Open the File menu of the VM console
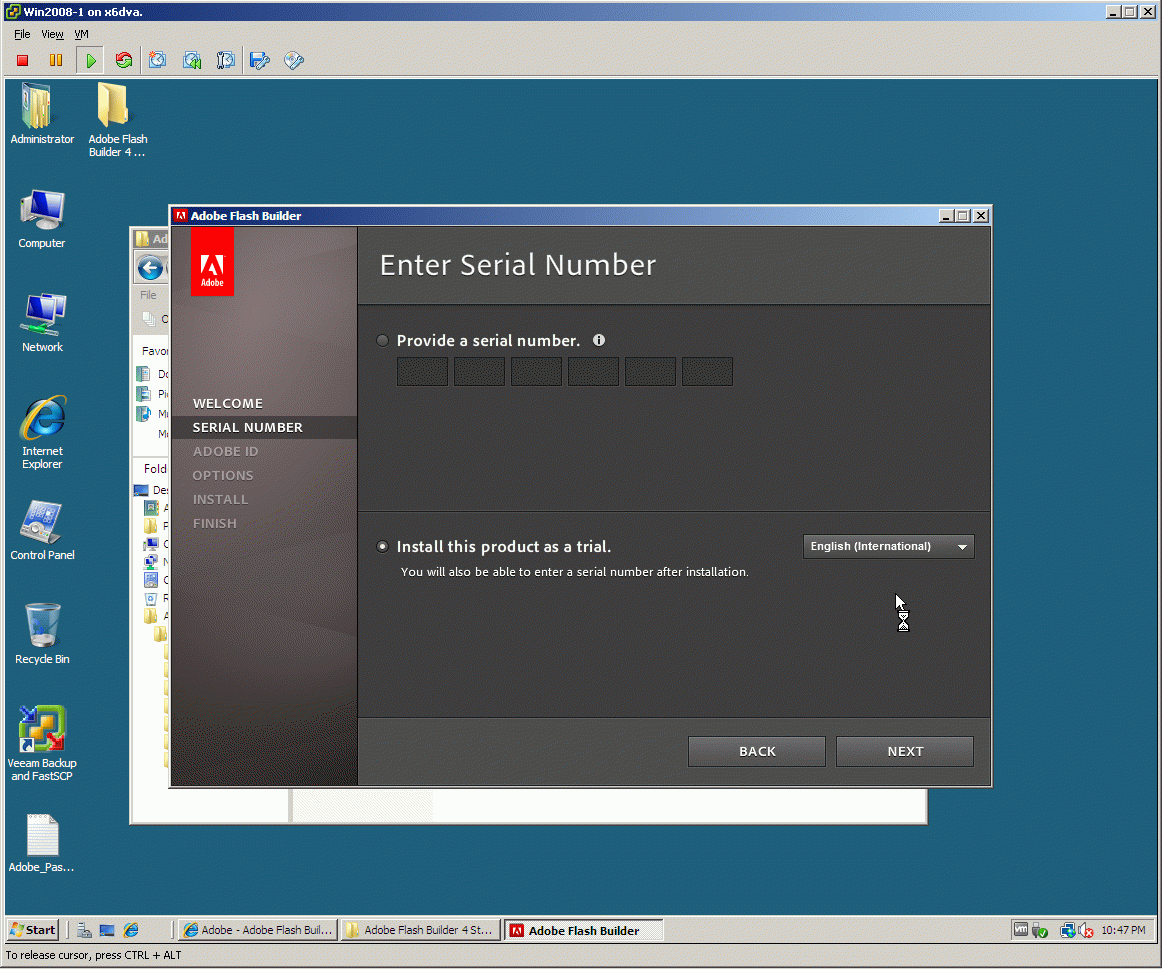This screenshot has height=969, width=1162. (x=22, y=34)
